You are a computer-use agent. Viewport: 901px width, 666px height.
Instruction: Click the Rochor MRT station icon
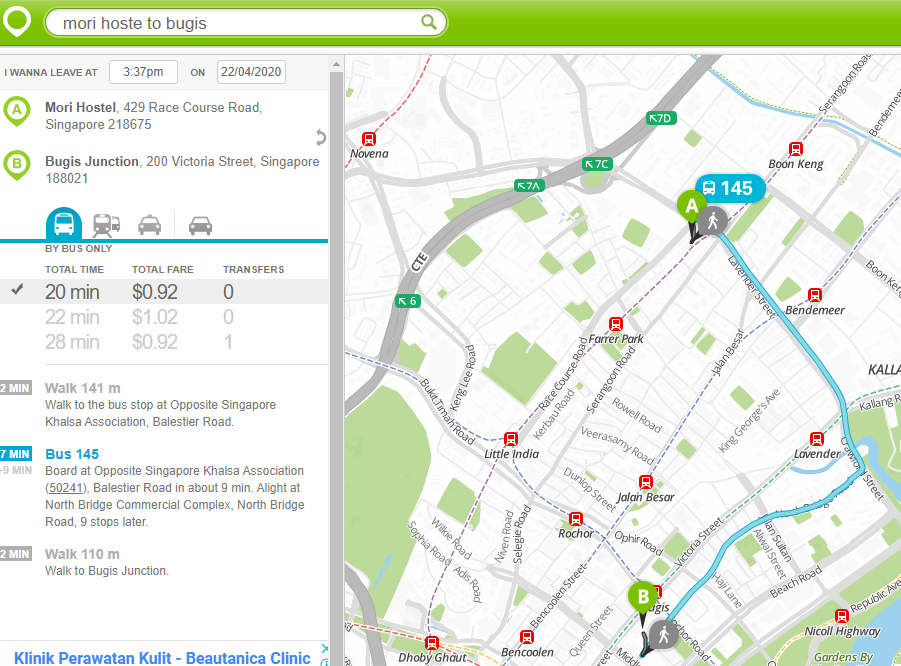[575, 519]
